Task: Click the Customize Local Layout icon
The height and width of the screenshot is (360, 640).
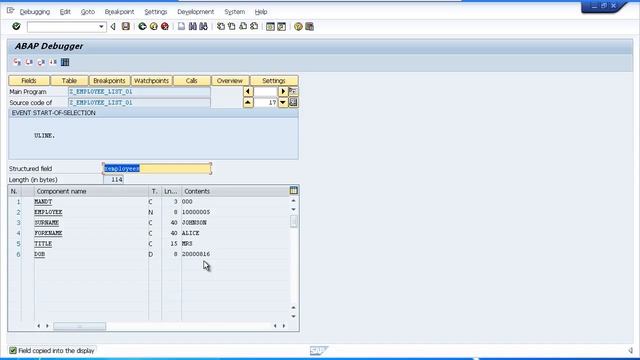Action: pyautogui.click(x=309, y=27)
